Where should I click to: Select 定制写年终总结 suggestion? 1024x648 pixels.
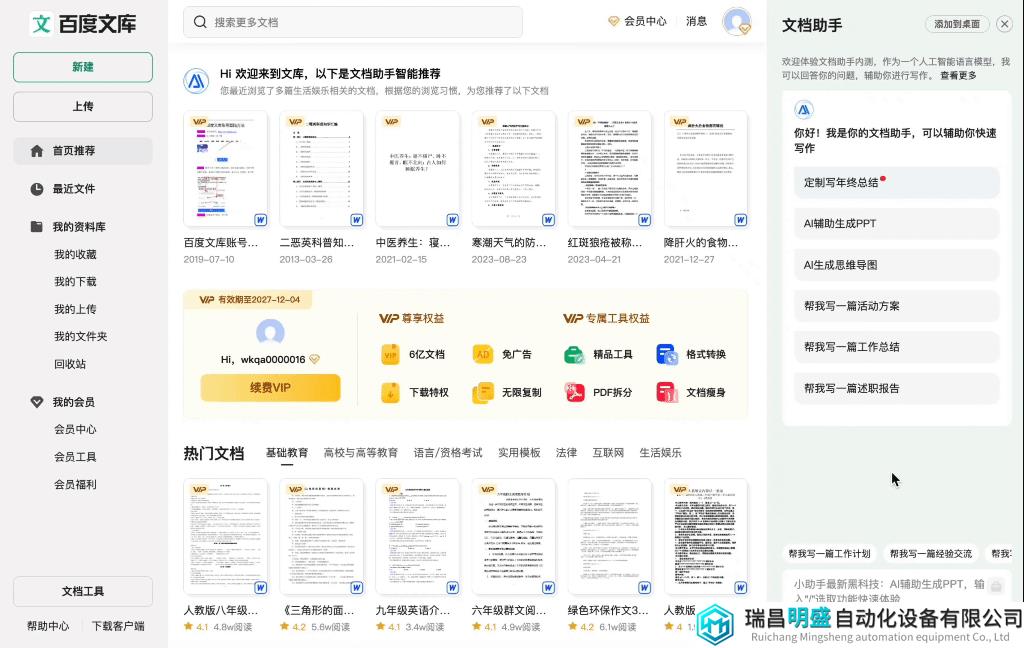897,182
